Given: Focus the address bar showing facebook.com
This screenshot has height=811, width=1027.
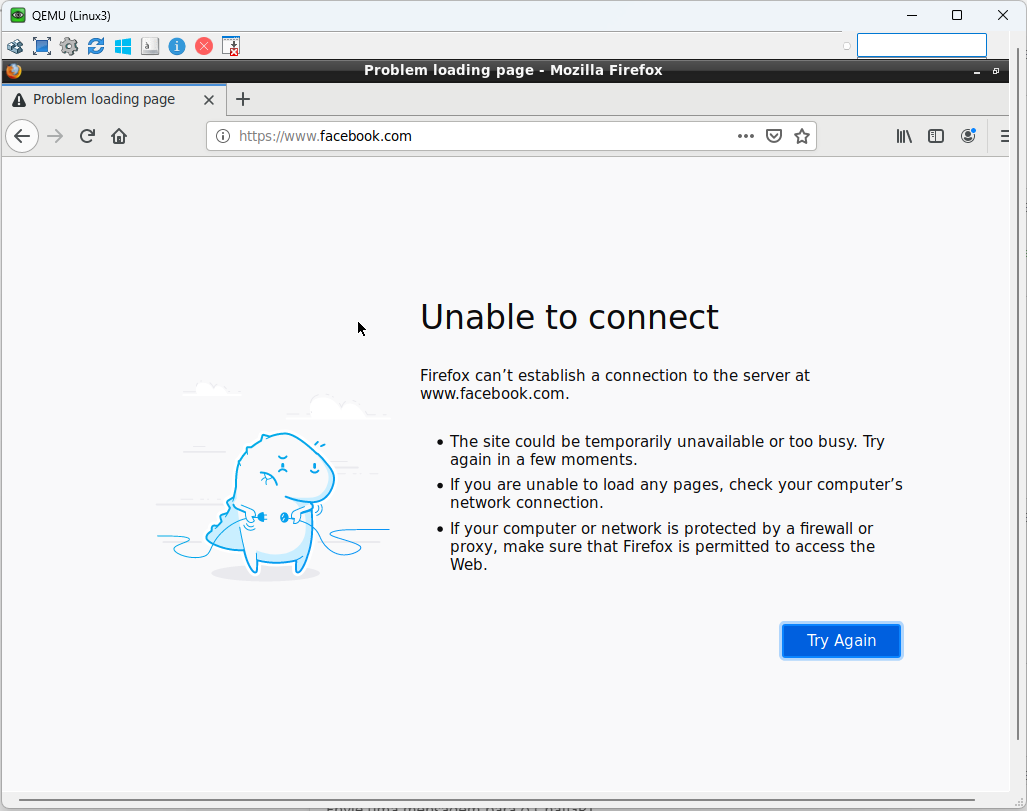Looking at the screenshot, I should coord(511,136).
